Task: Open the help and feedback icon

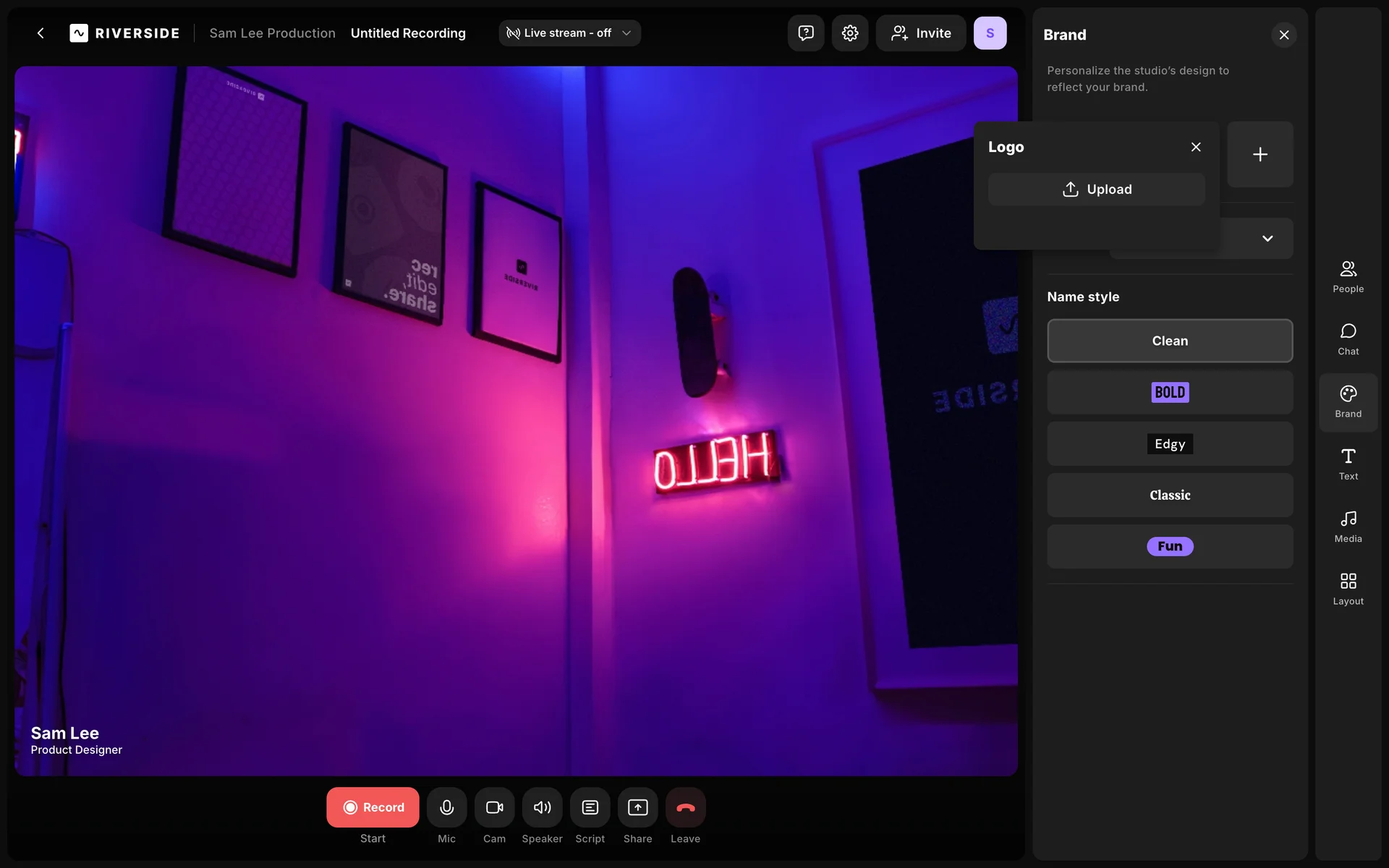Action: pyautogui.click(x=805, y=33)
